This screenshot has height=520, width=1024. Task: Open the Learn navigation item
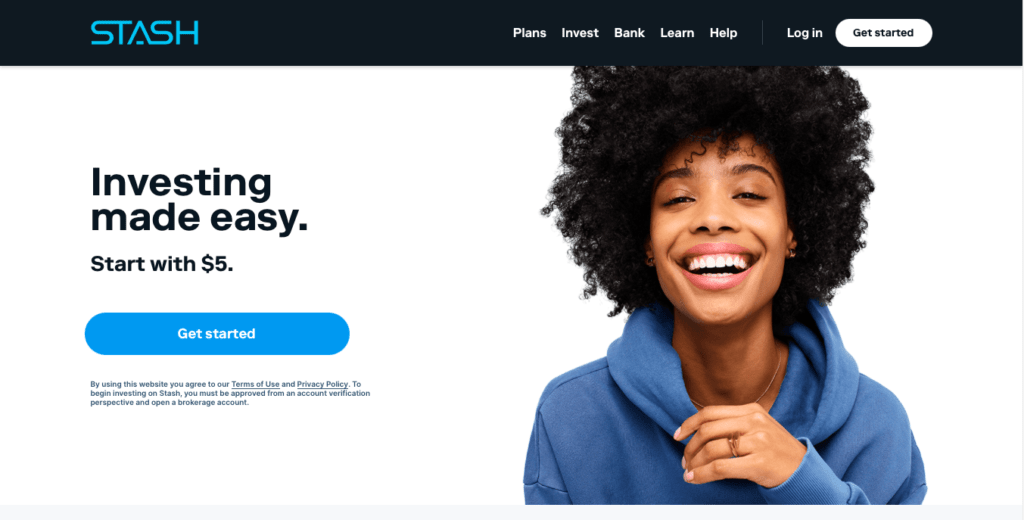point(677,33)
